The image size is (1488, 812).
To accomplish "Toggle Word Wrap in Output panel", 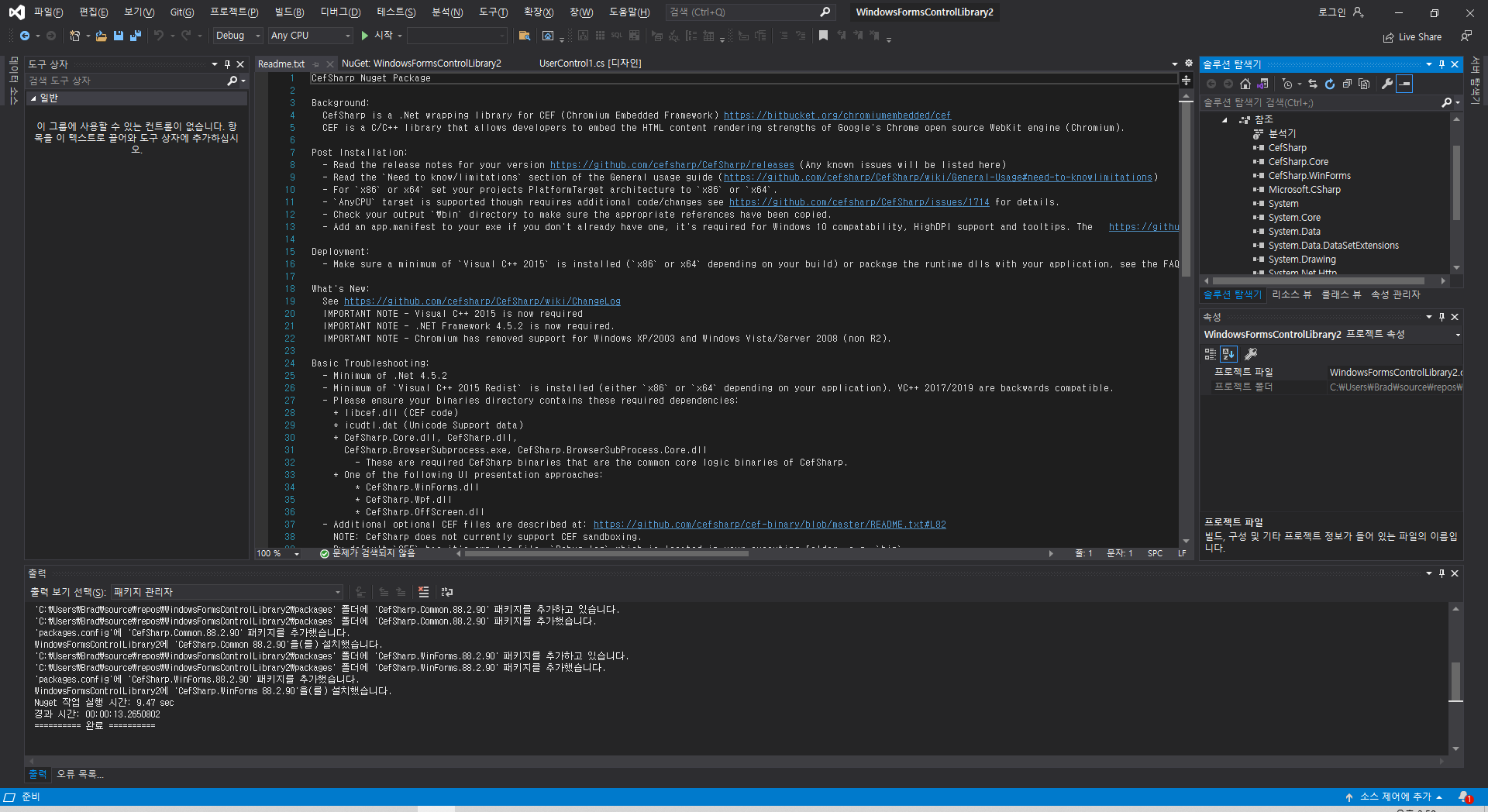I will pyautogui.click(x=447, y=592).
